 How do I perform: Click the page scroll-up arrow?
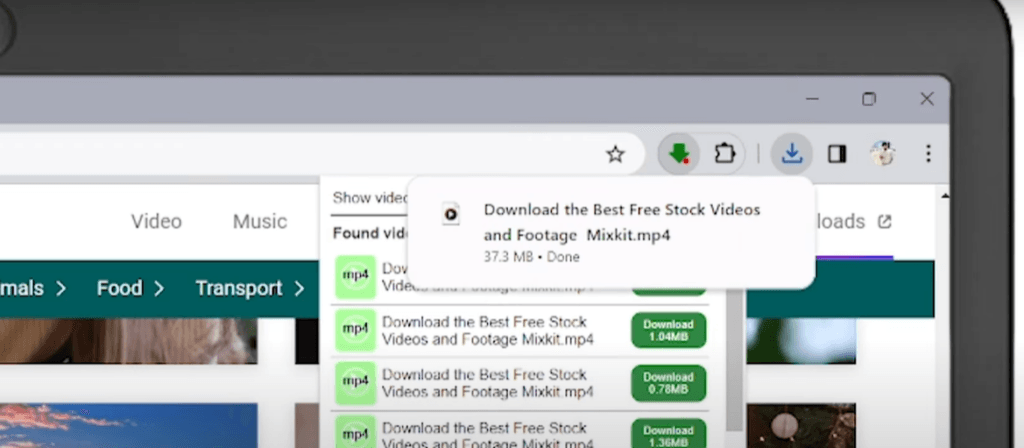point(944,196)
